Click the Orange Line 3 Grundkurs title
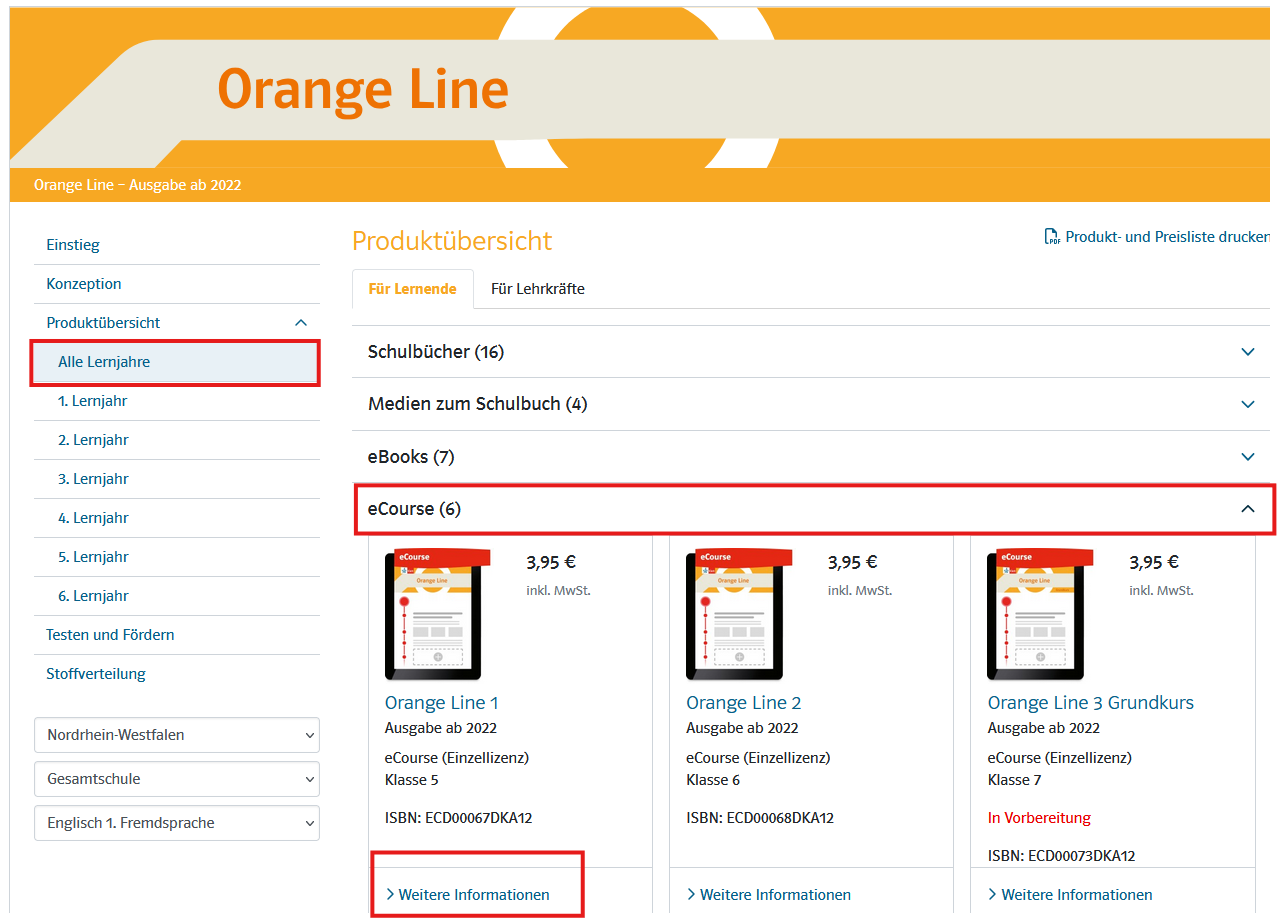Viewport: 1277px width, 918px height. 1090,703
